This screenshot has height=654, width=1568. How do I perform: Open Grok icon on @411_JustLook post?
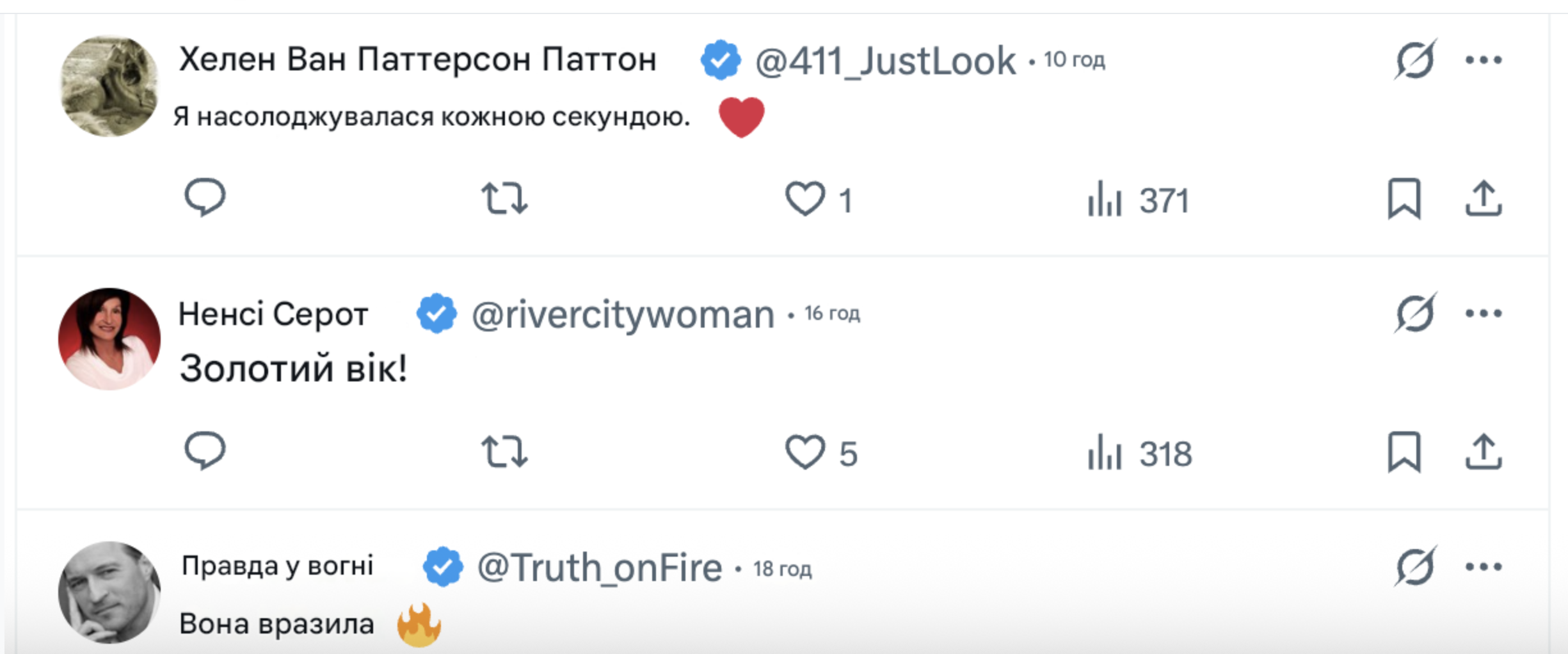(1415, 60)
